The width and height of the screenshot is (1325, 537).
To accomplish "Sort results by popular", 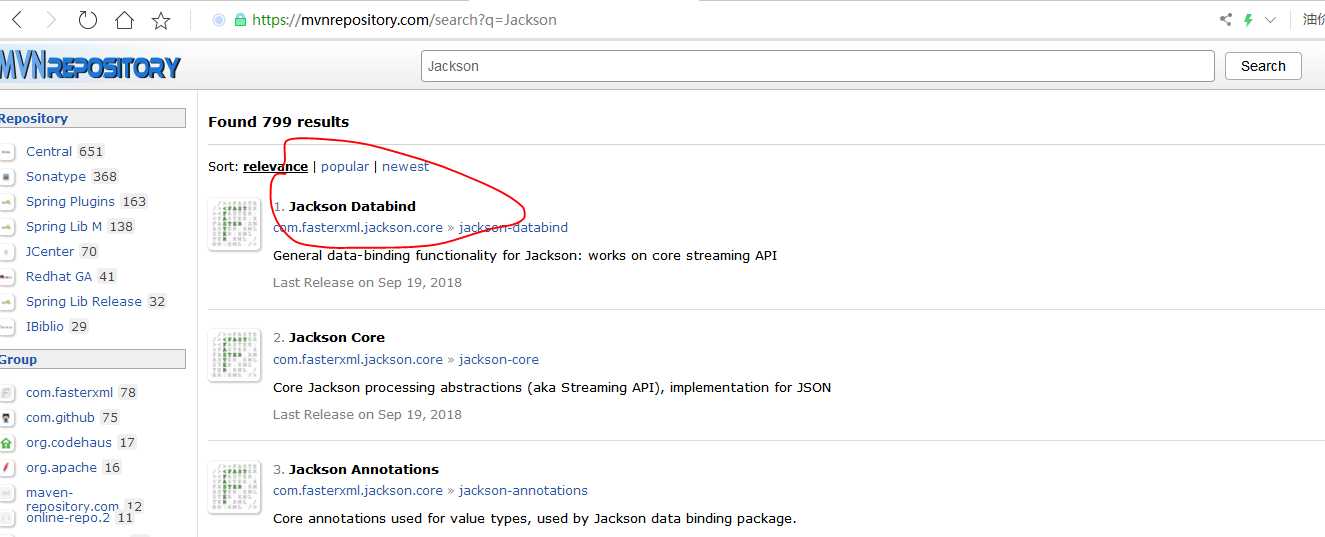I will [x=345, y=167].
